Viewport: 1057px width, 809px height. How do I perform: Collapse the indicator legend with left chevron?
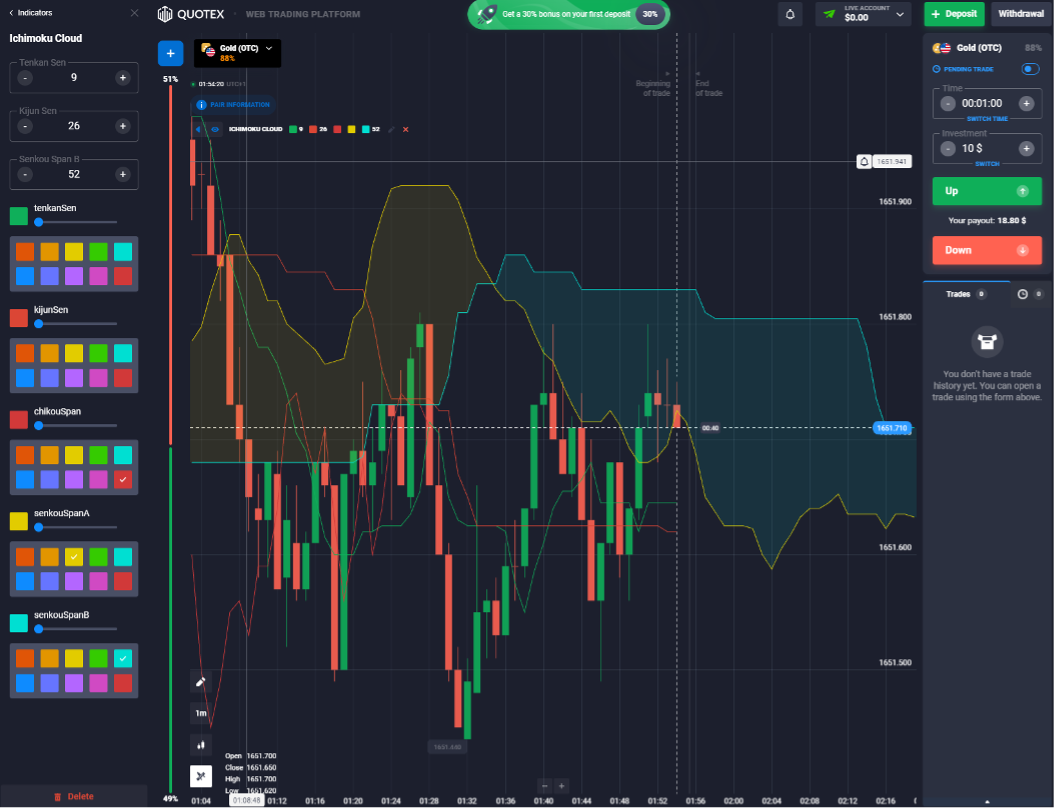199,129
